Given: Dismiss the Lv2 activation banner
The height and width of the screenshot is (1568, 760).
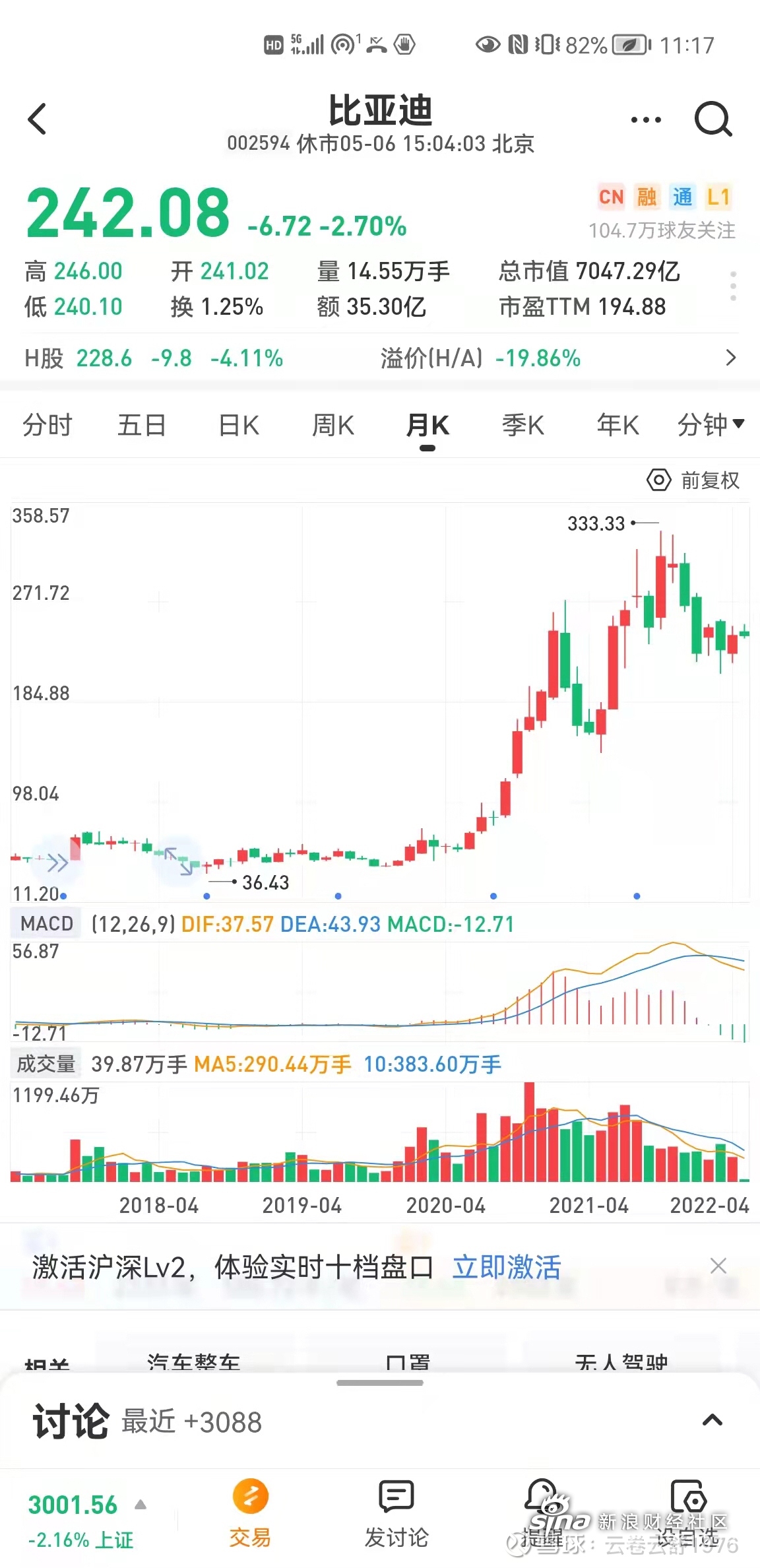Looking at the screenshot, I should [x=718, y=1266].
